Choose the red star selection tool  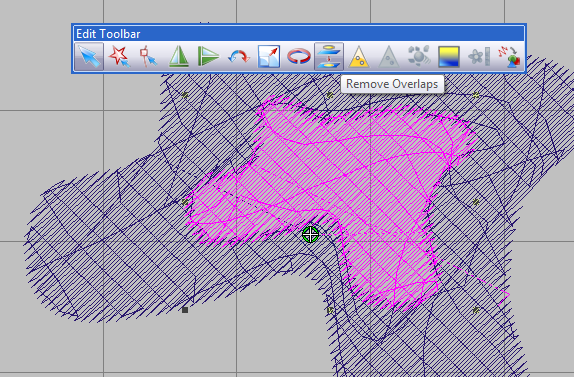pyautogui.click(x=119, y=57)
